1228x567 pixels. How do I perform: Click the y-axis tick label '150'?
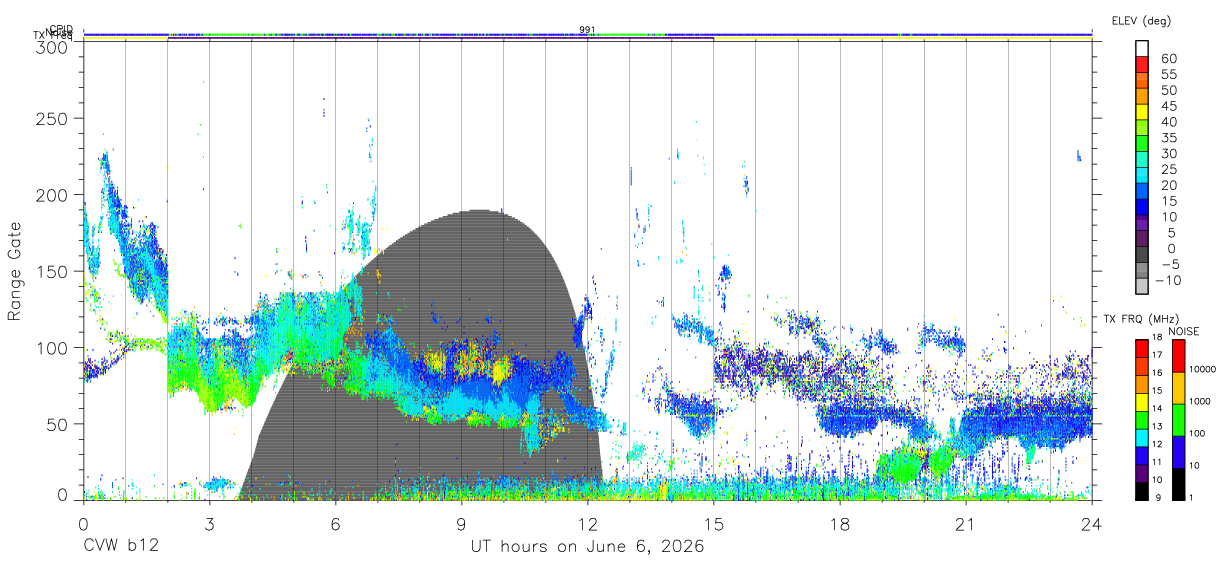(51, 271)
